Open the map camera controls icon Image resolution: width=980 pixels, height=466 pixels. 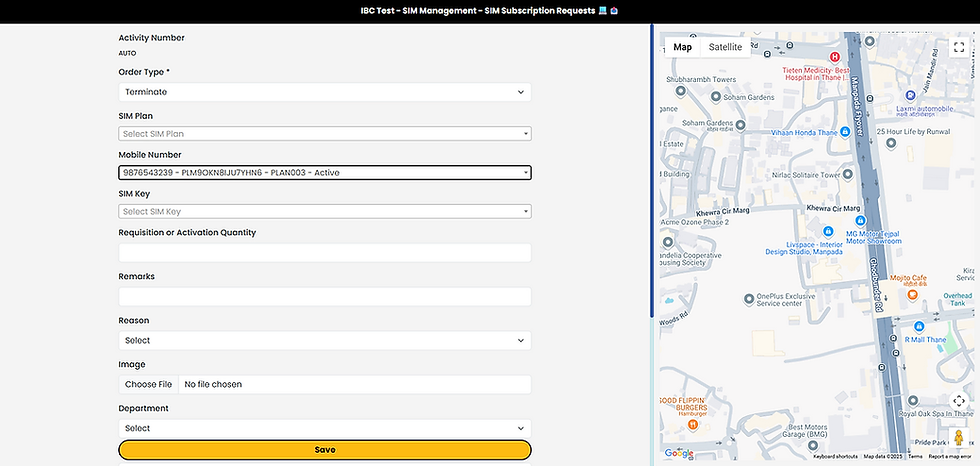(959, 400)
